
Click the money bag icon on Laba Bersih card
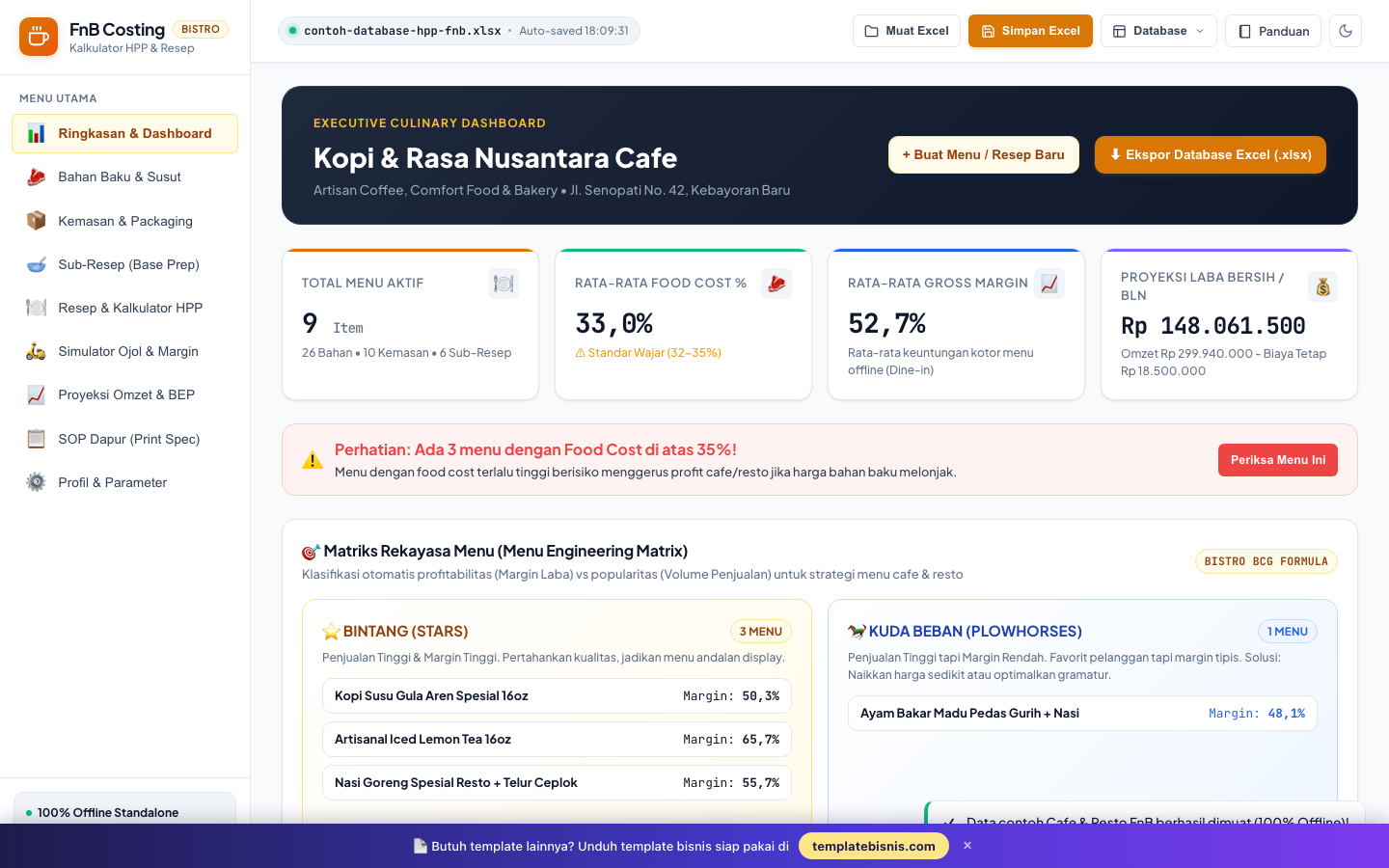[x=1322, y=286]
